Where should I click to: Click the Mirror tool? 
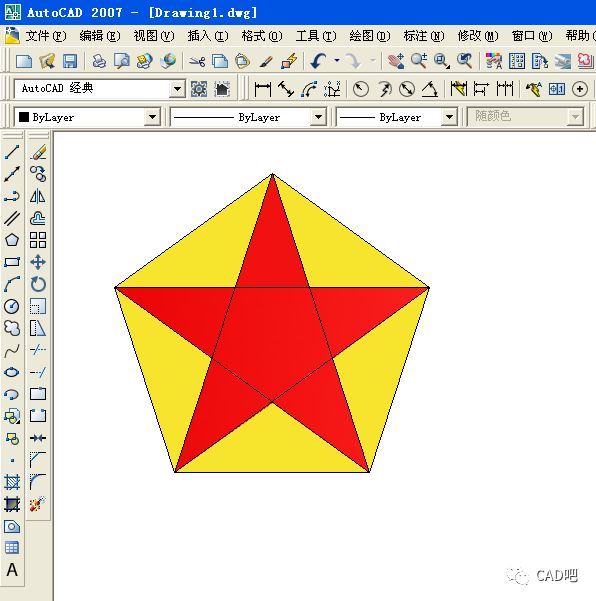38,196
